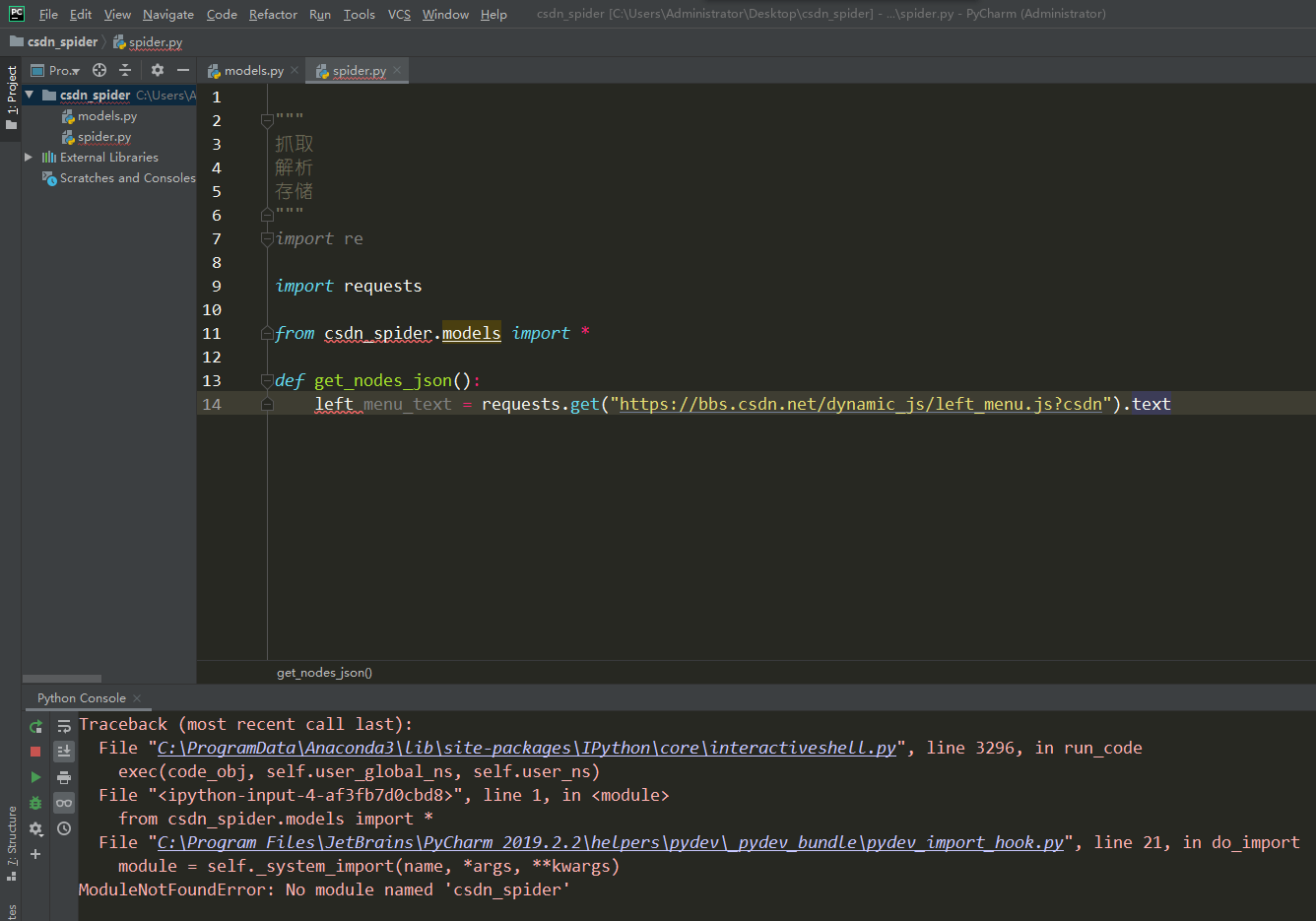Viewport: 1316px width, 921px height.
Task: Execute current statement with green play icon
Action: click(x=35, y=777)
